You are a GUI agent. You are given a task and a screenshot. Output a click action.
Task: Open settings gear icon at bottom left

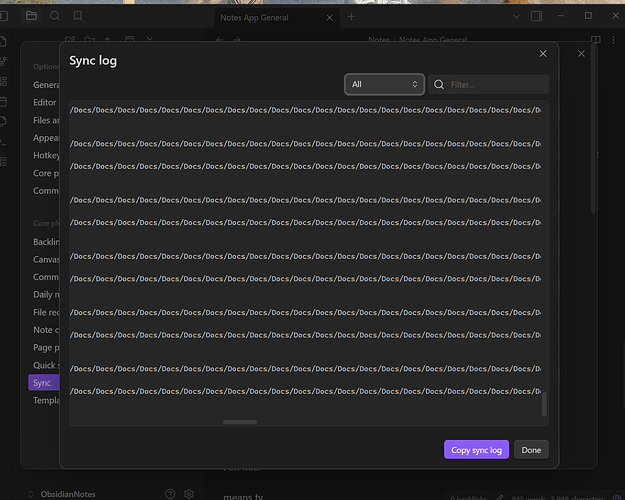point(188,494)
